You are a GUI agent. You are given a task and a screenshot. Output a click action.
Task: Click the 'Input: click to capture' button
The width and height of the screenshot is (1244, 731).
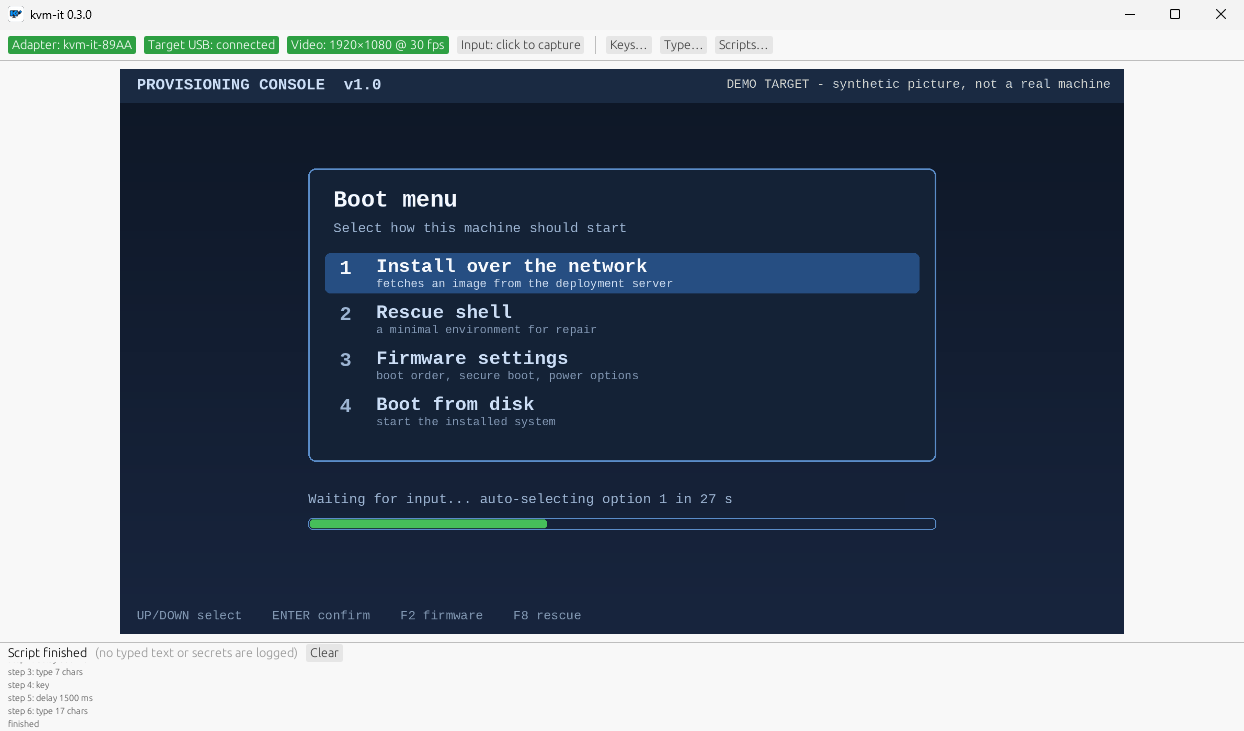click(521, 45)
